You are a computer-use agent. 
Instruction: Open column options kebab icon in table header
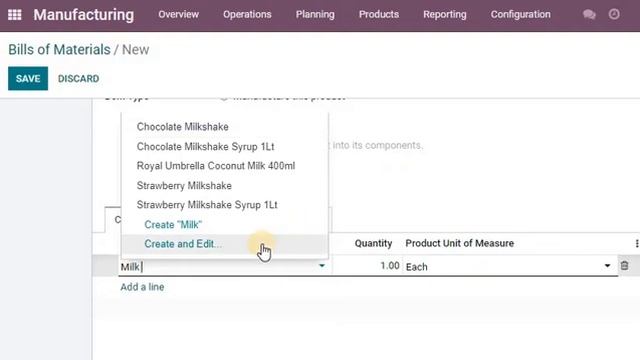click(x=636, y=244)
